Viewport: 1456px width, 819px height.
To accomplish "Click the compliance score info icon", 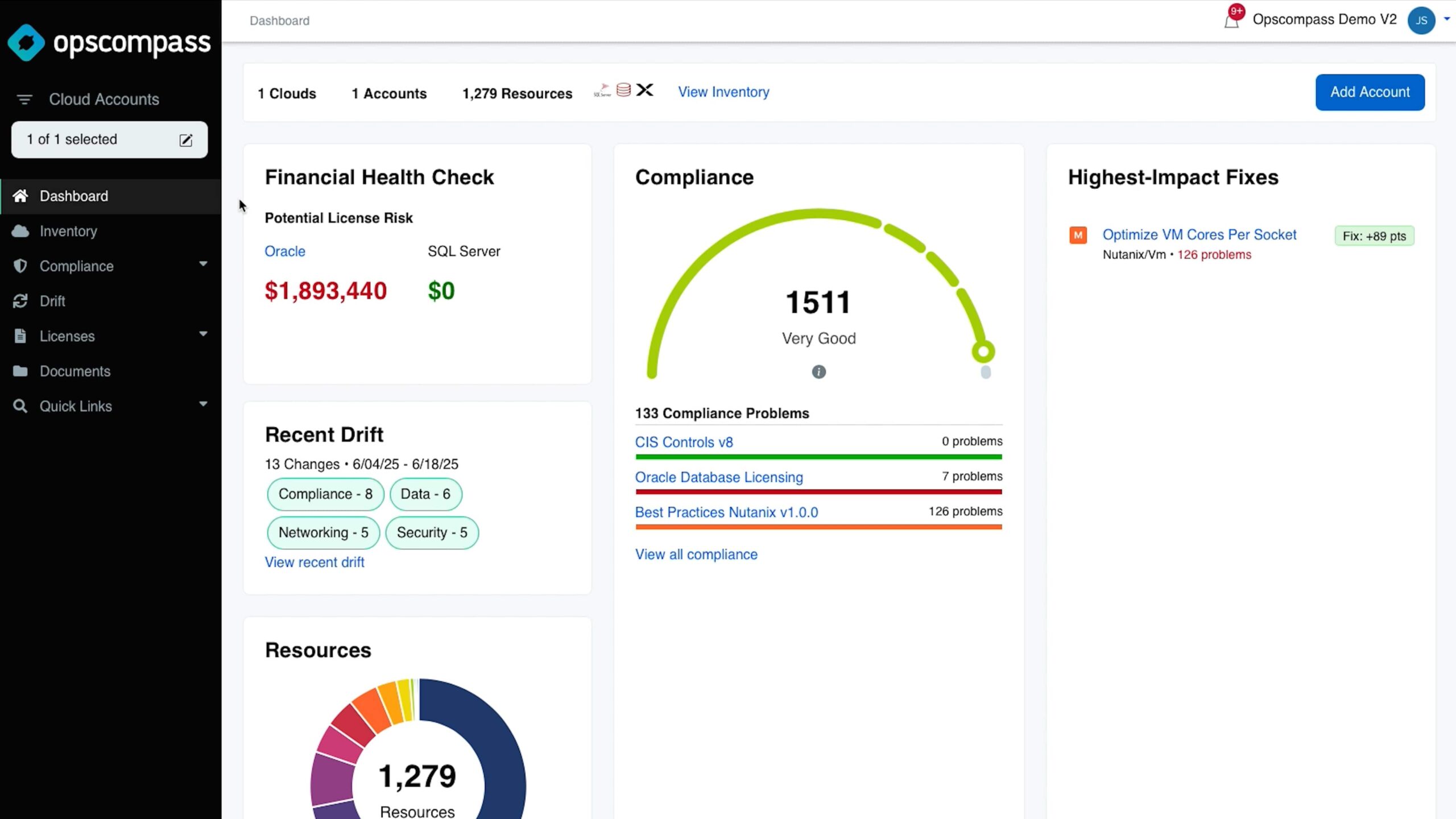I will (x=819, y=372).
